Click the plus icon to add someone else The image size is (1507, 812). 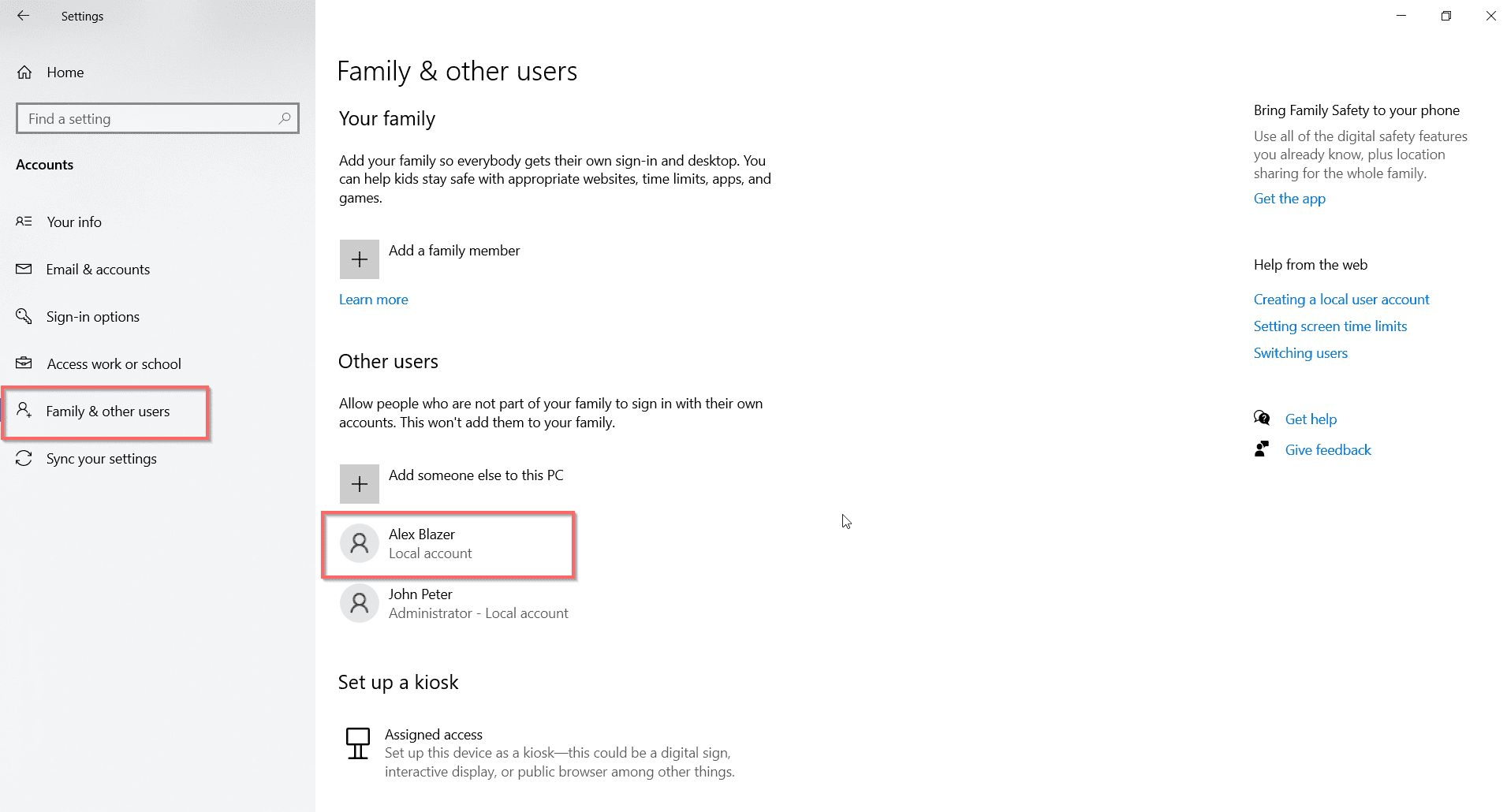click(x=359, y=484)
